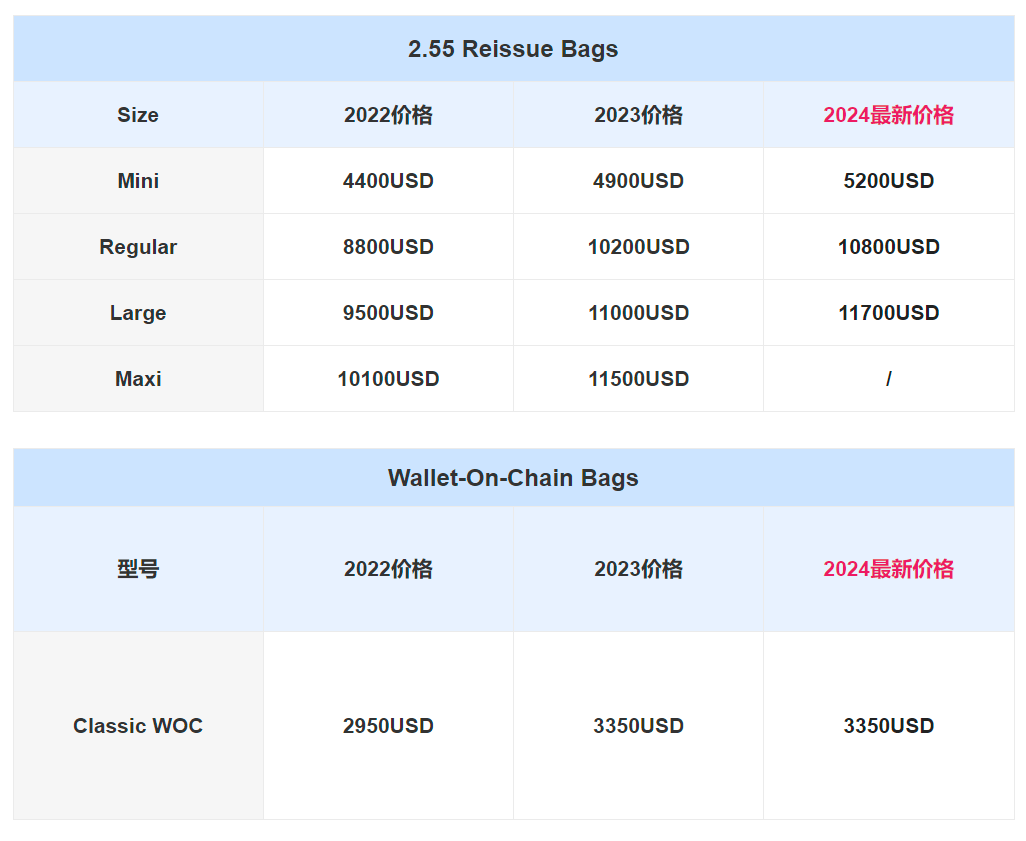1026x841 pixels.
Task: Click the 4400USD price cell
Action: 388,181
